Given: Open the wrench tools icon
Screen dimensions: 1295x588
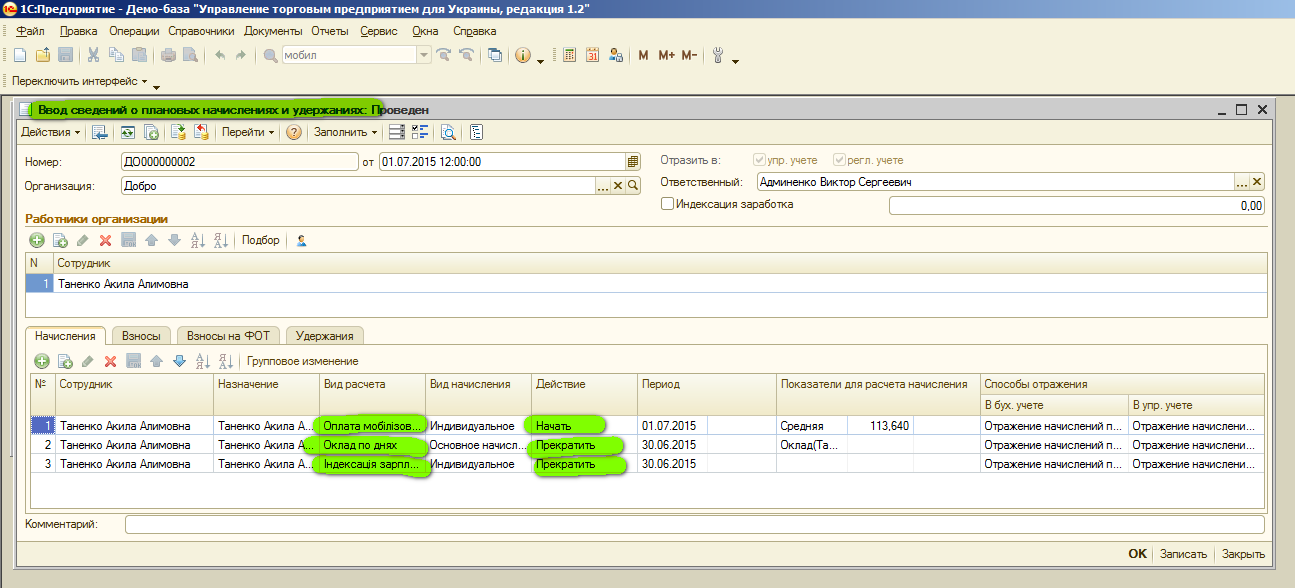Looking at the screenshot, I should tap(717, 55).
